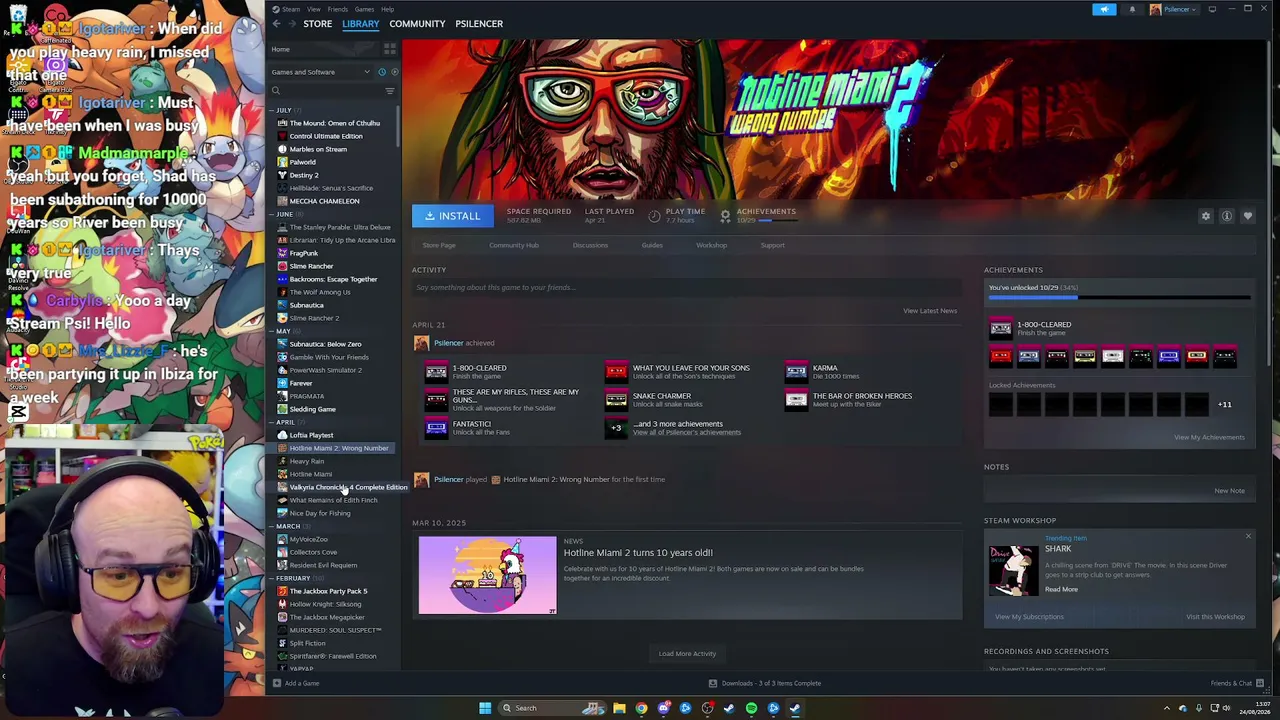Create a New Note
The height and width of the screenshot is (720, 1280).
coord(1229,491)
